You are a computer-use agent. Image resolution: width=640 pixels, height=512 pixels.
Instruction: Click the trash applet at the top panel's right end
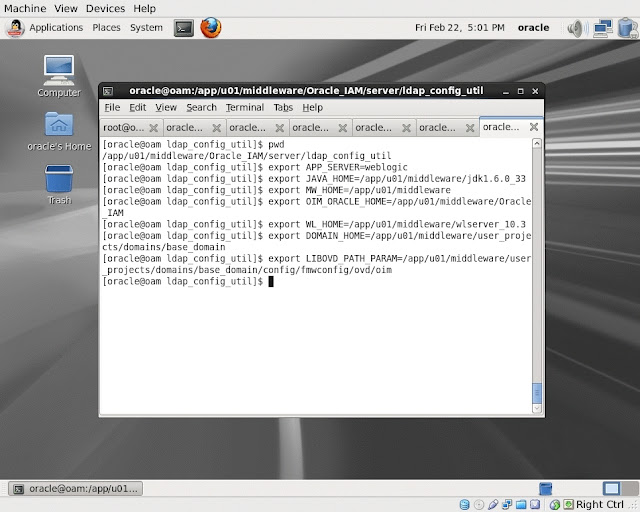point(628,28)
